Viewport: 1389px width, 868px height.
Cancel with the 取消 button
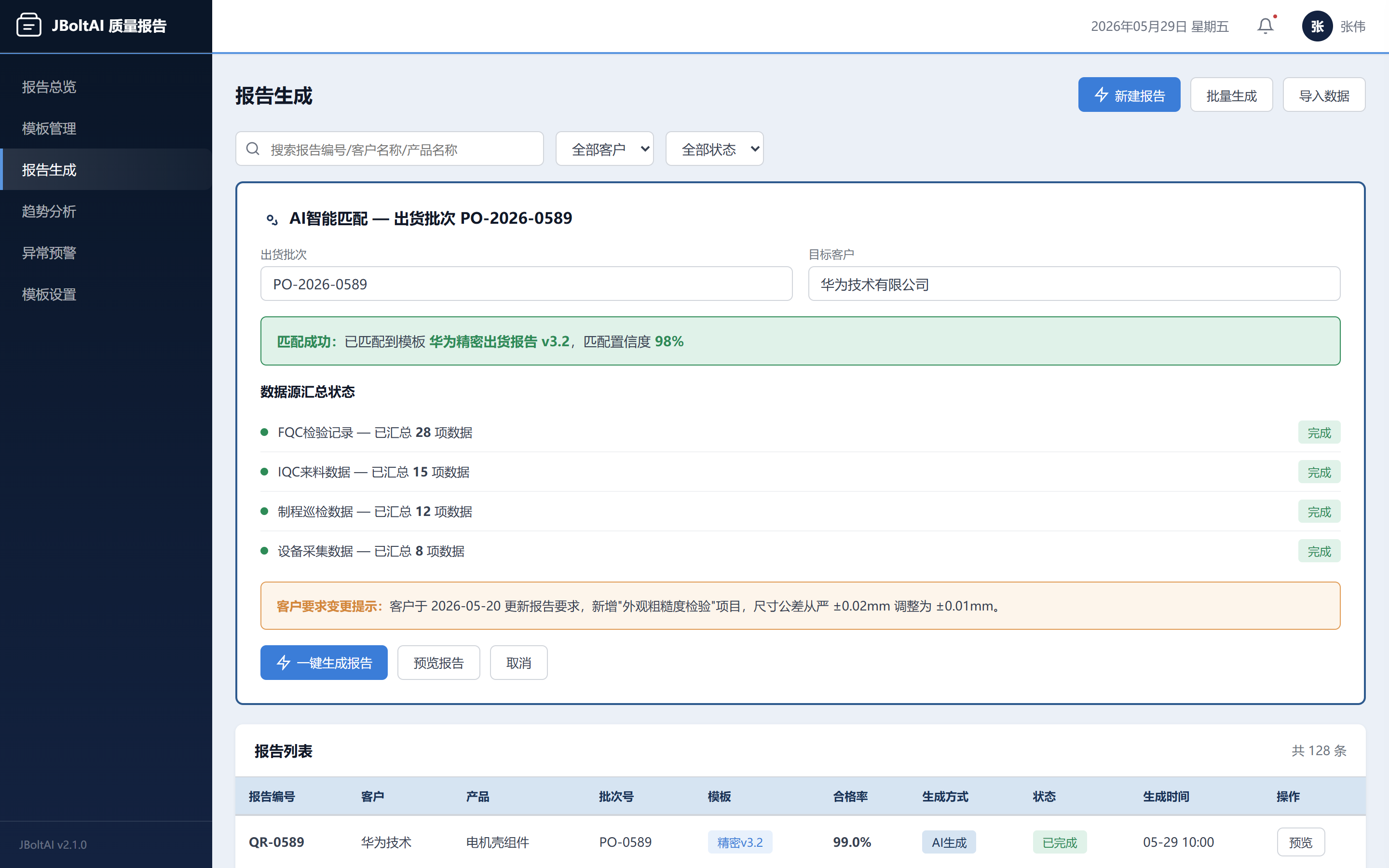click(x=518, y=663)
